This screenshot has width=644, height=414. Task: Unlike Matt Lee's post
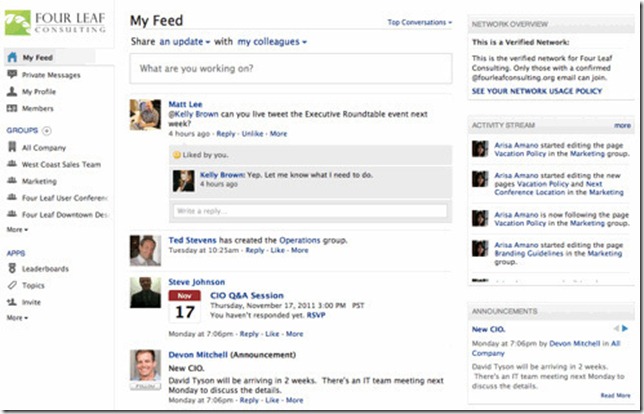pos(253,133)
